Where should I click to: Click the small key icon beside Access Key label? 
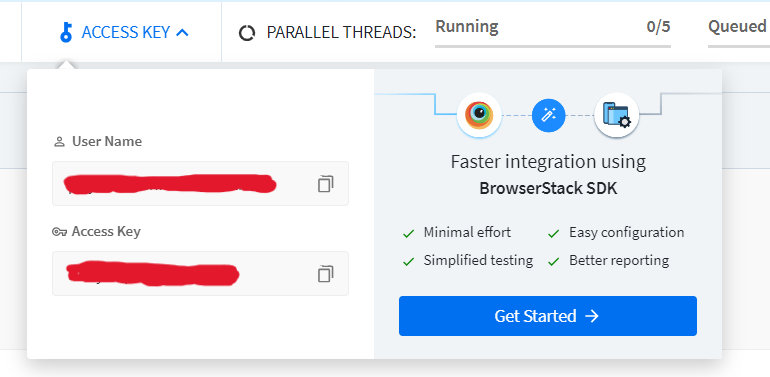[x=59, y=232]
